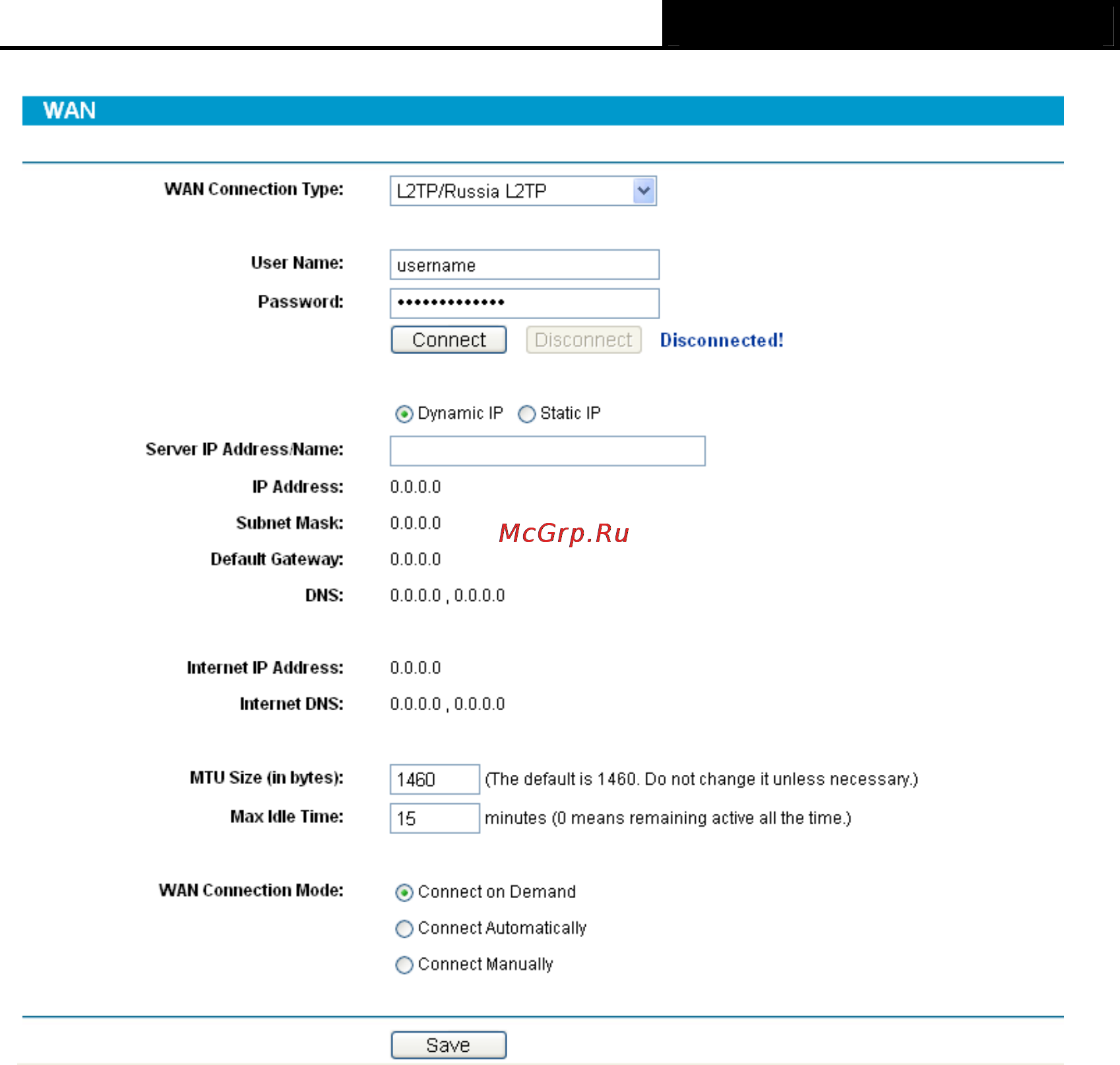Select Connect Manually mode
1120x1065 pixels.
point(404,965)
